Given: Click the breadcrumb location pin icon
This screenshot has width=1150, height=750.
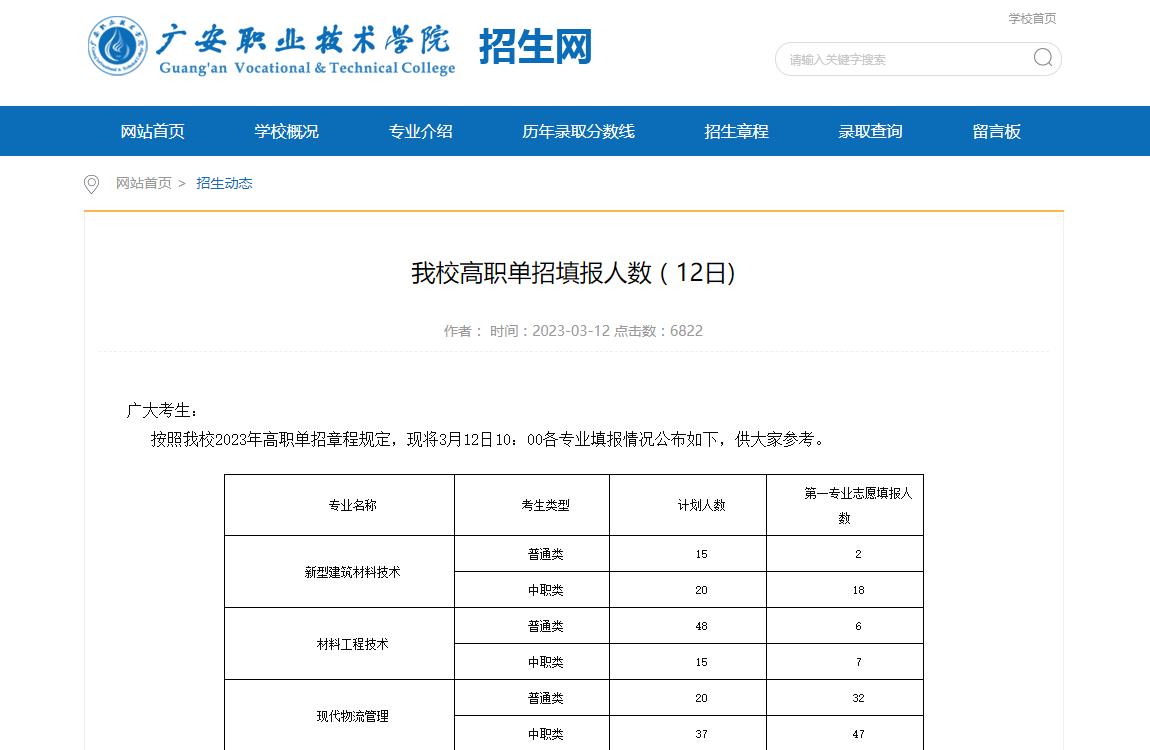Looking at the screenshot, I should coord(91,183).
